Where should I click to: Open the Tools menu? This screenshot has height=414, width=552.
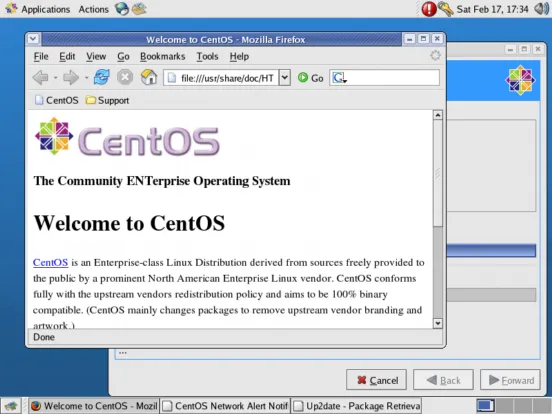[x=207, y=57]
